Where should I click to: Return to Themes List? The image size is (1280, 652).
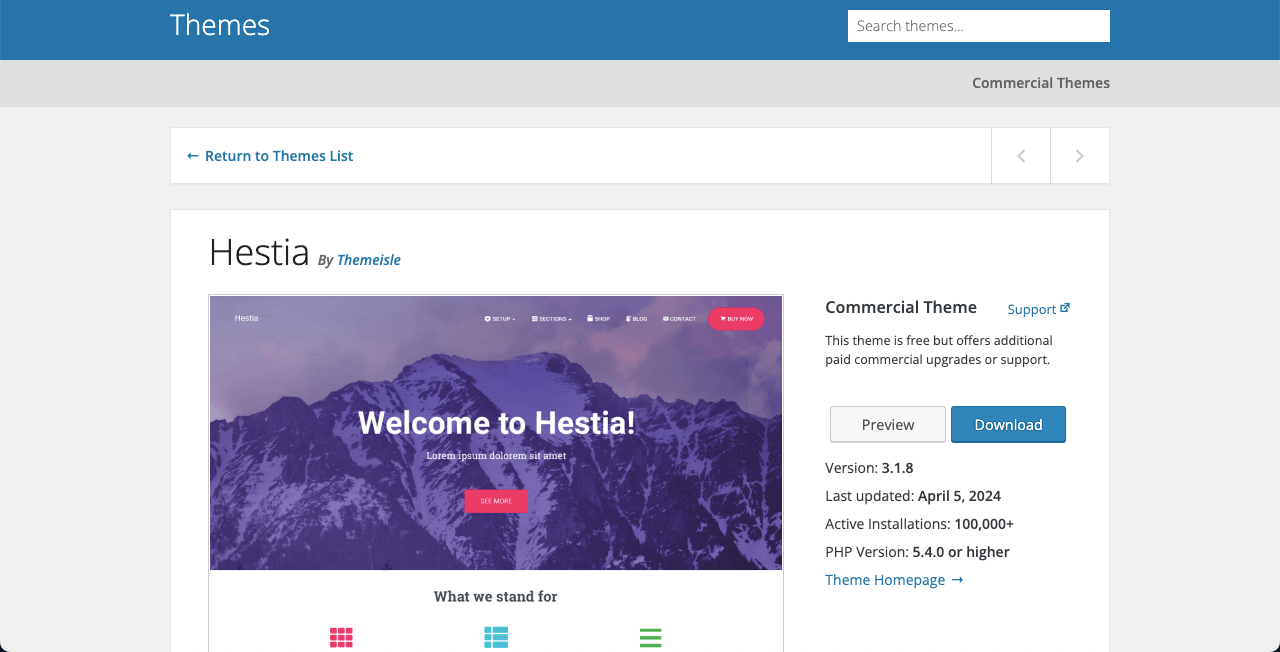[x=270, y=156]
